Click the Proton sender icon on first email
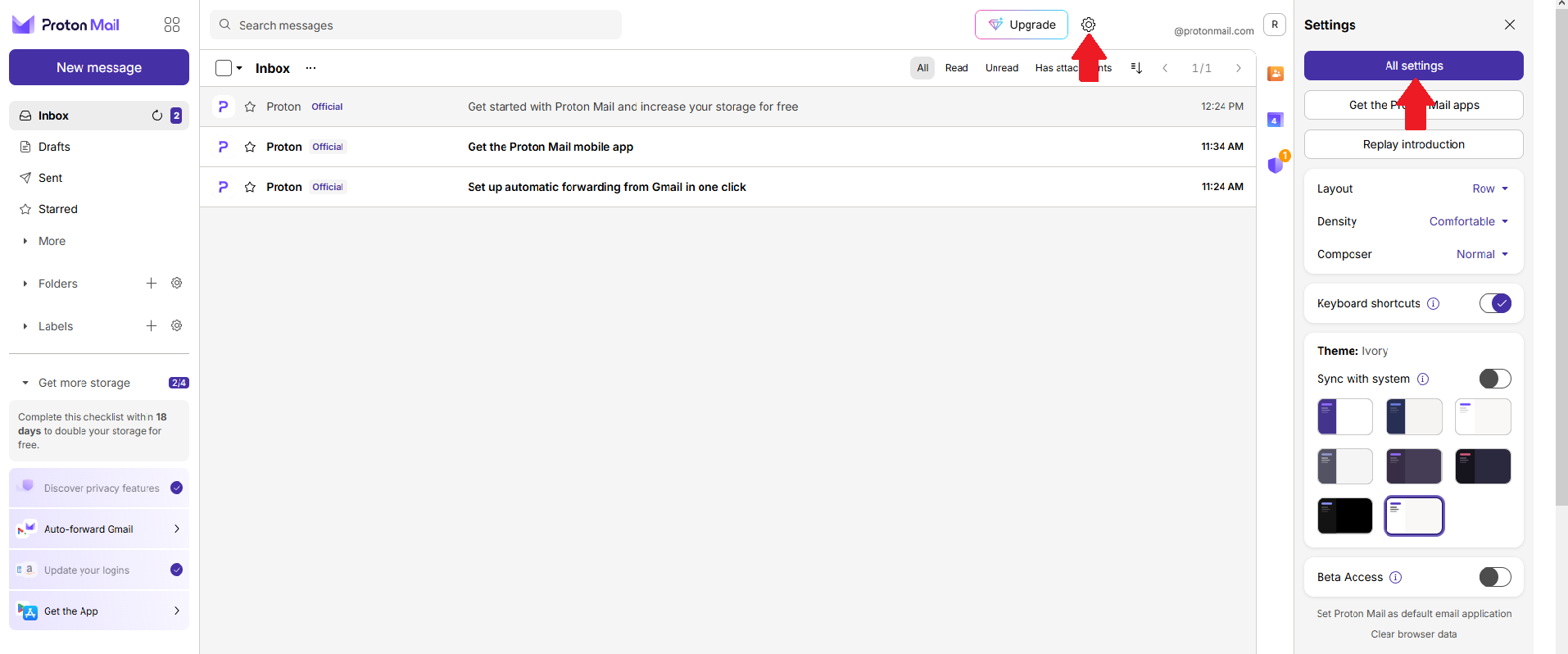 (223, 107)
